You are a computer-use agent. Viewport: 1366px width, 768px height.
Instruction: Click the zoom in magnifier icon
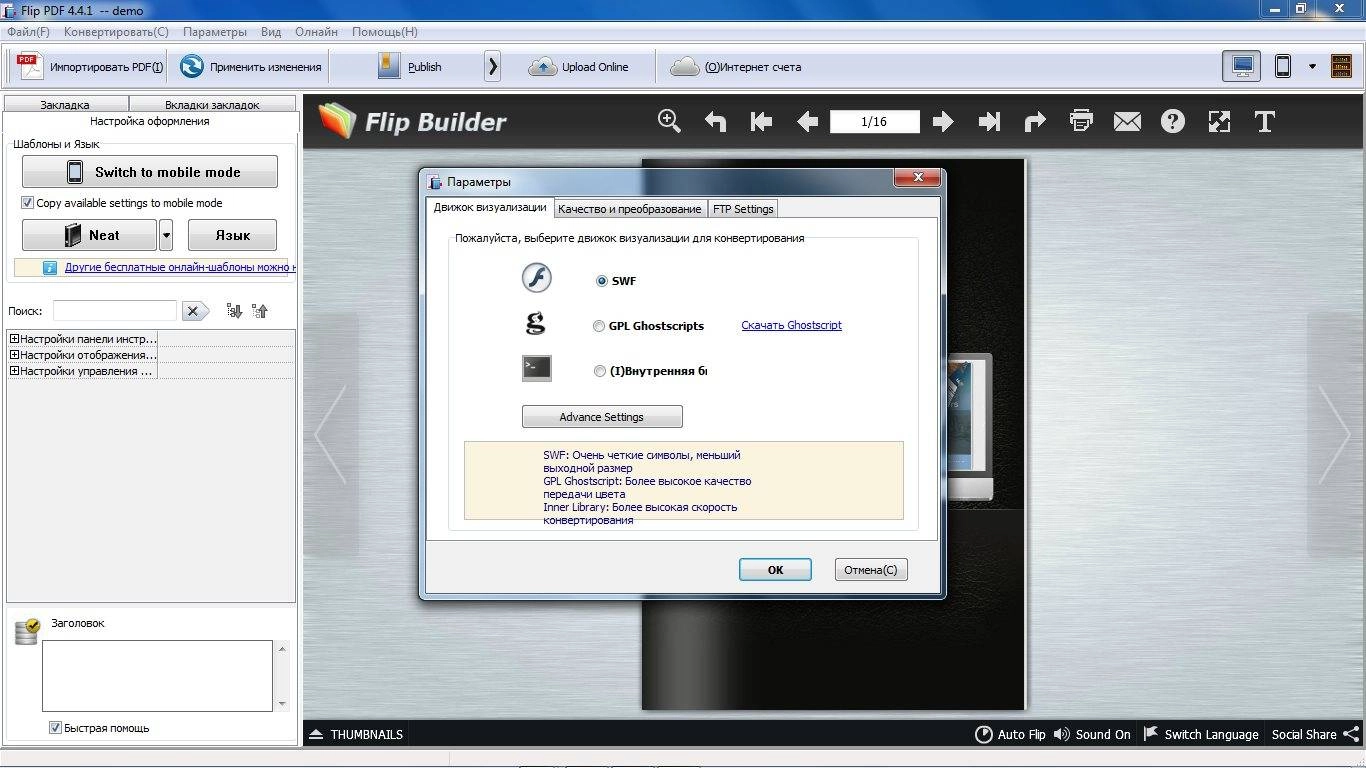click(669, 121)
